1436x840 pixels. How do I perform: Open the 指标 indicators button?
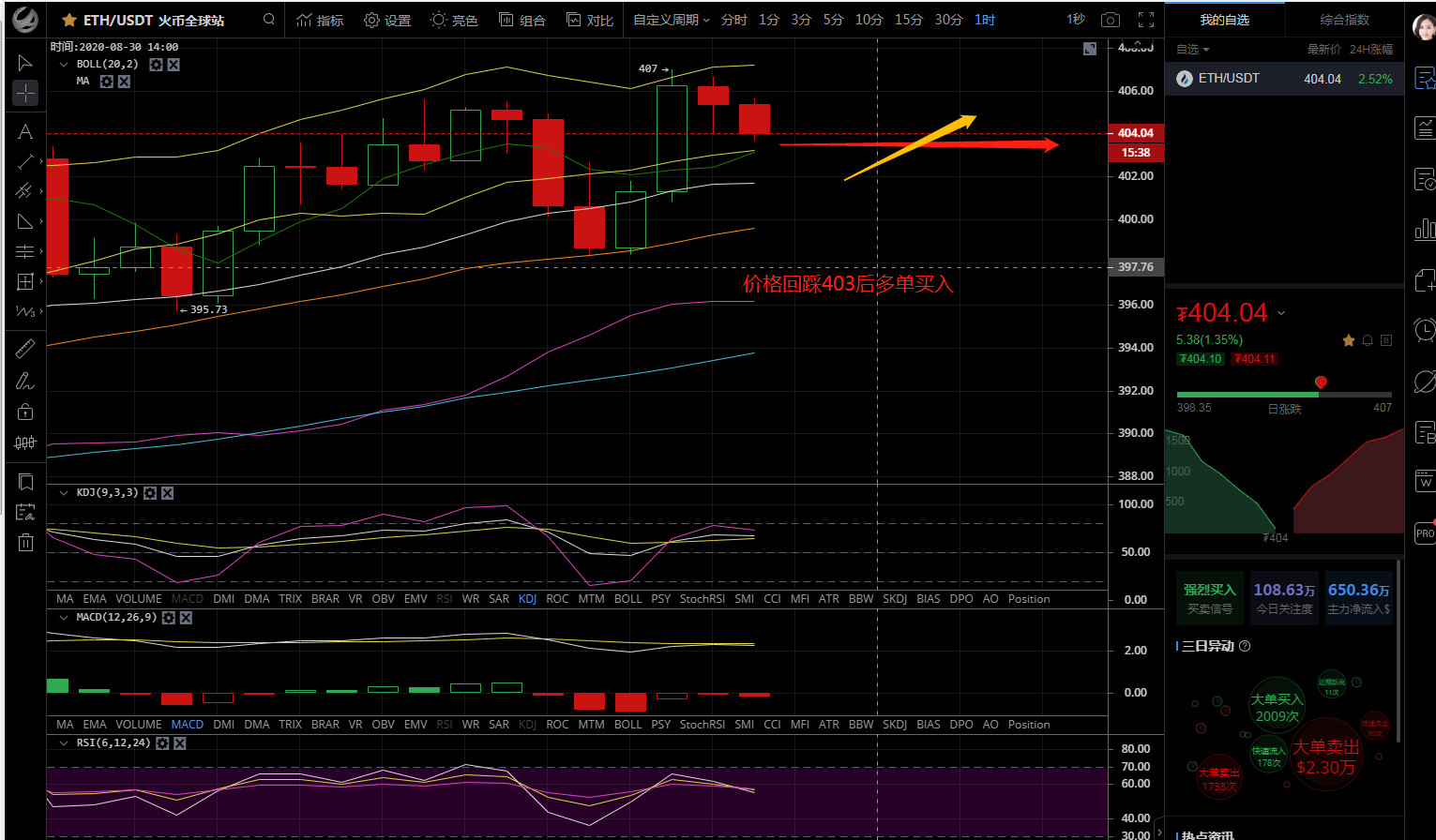tap(320, 20)
